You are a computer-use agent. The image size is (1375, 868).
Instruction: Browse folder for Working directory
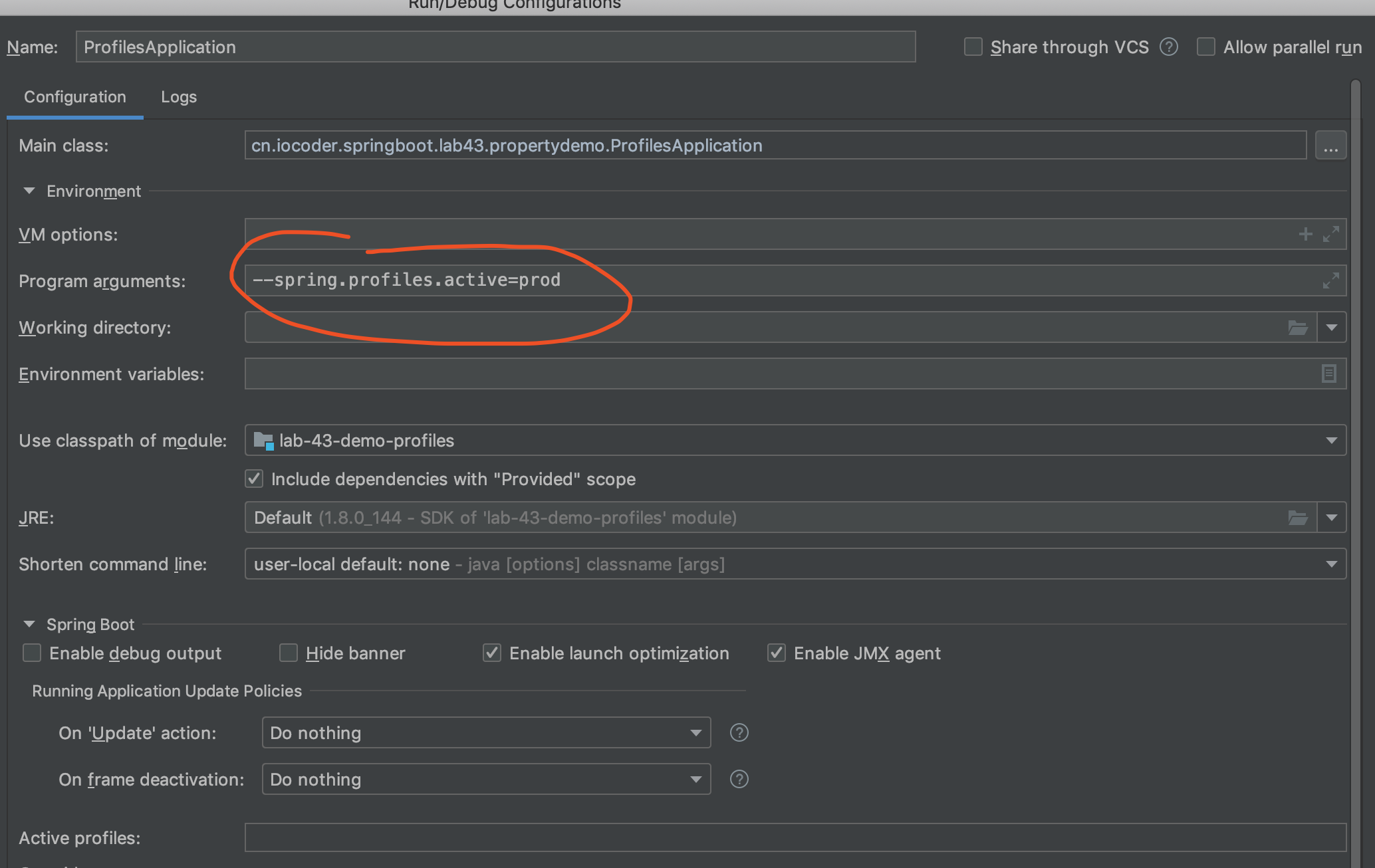click(1297, 327)
